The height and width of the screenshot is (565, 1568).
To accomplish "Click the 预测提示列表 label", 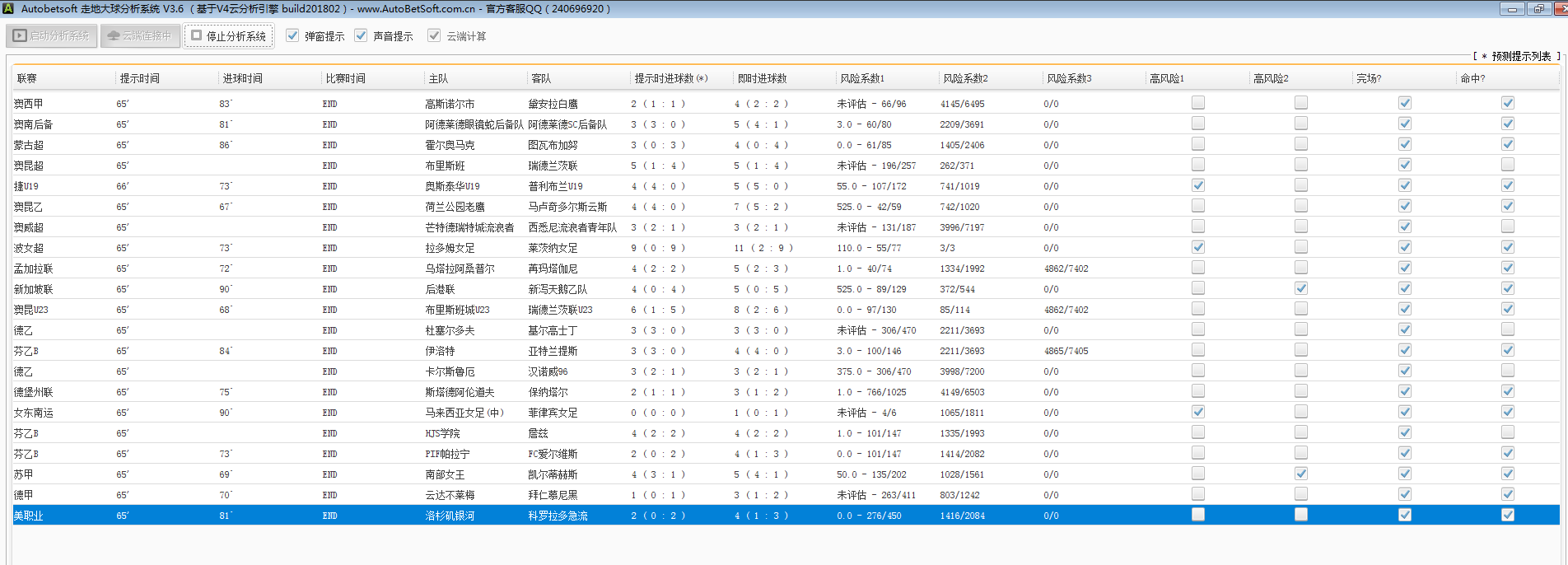I will [x=1520, y=56].
